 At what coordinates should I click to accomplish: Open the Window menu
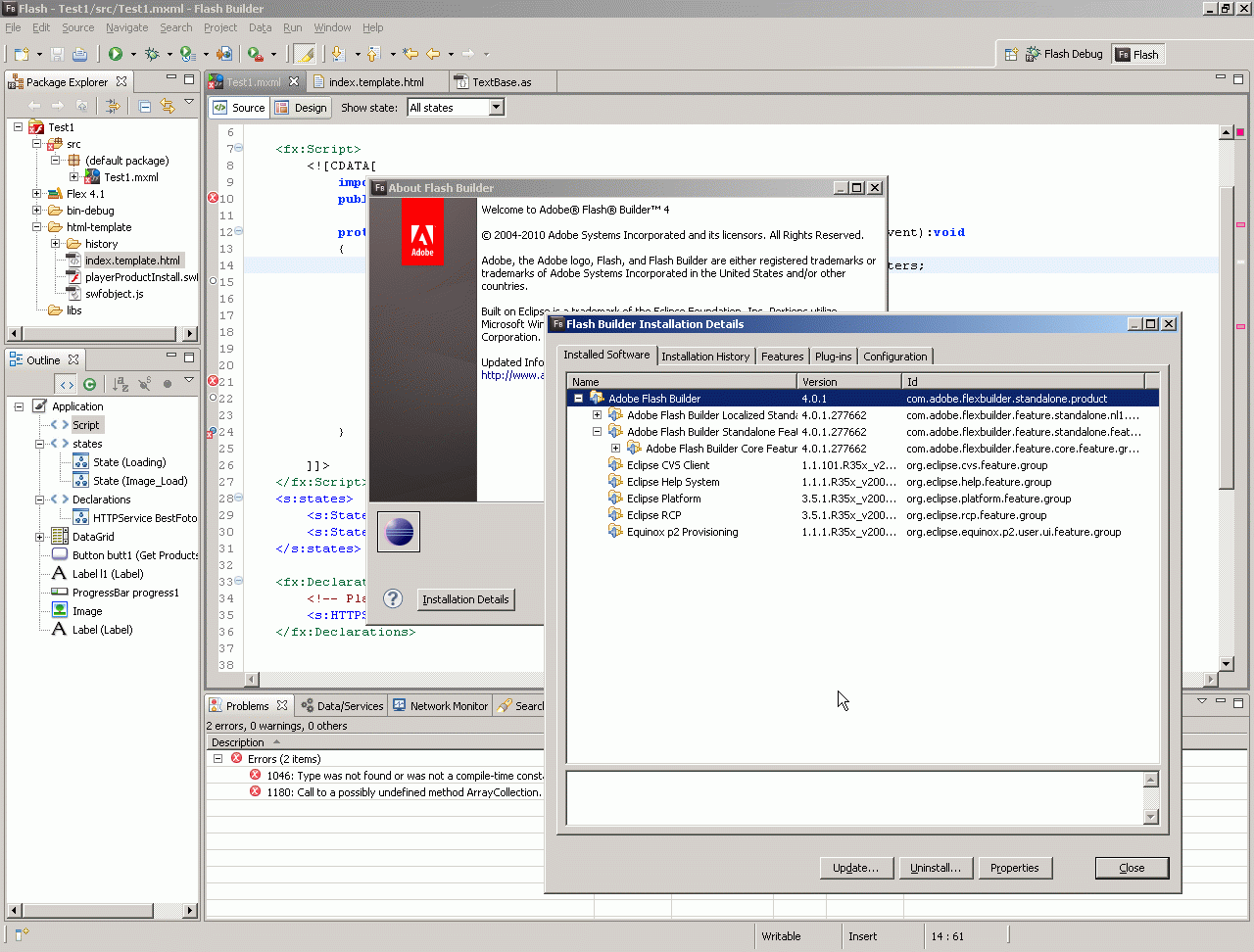click(x=332, y=27)
